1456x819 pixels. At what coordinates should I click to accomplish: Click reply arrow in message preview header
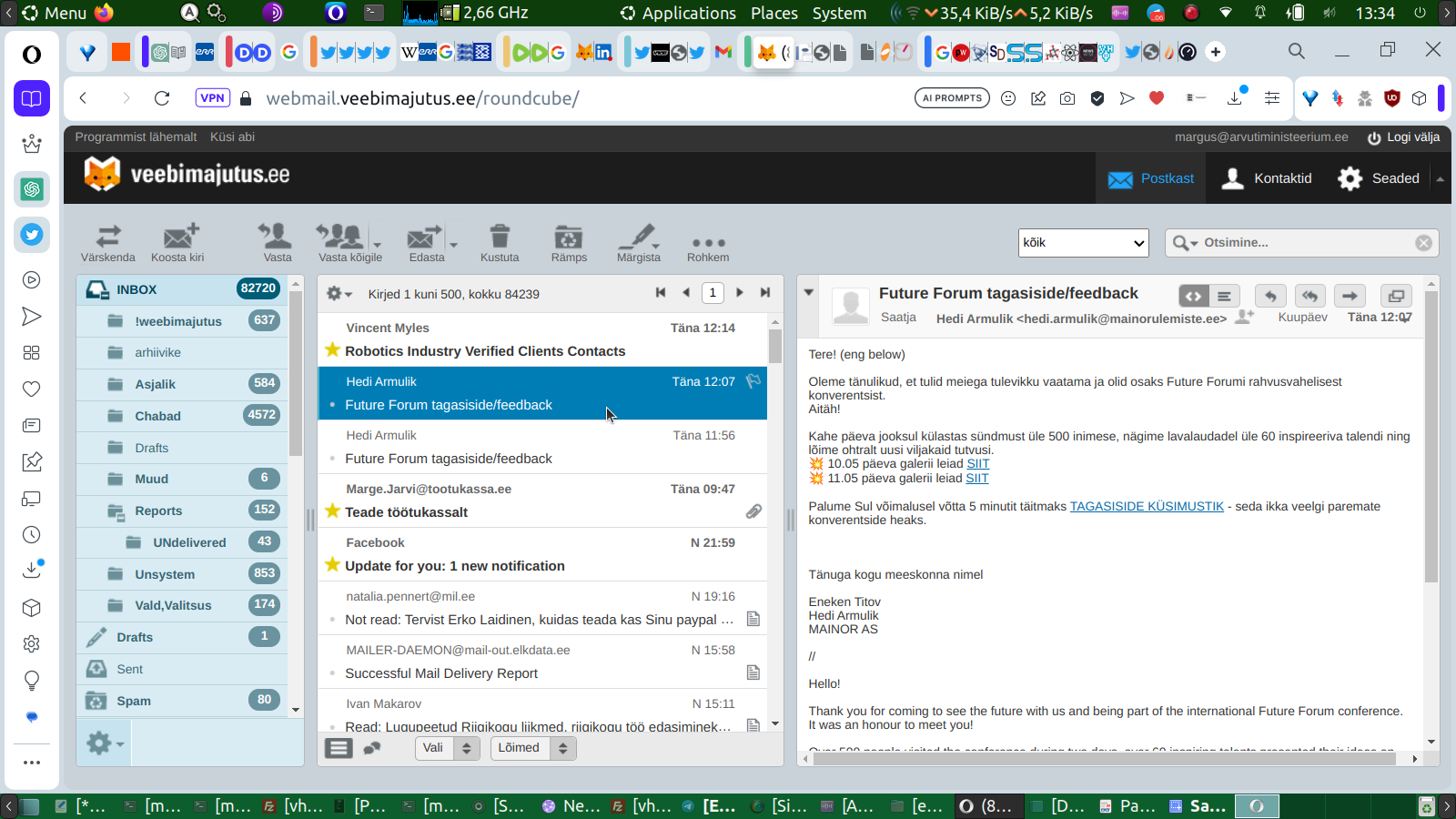[x=1270, y=296]
